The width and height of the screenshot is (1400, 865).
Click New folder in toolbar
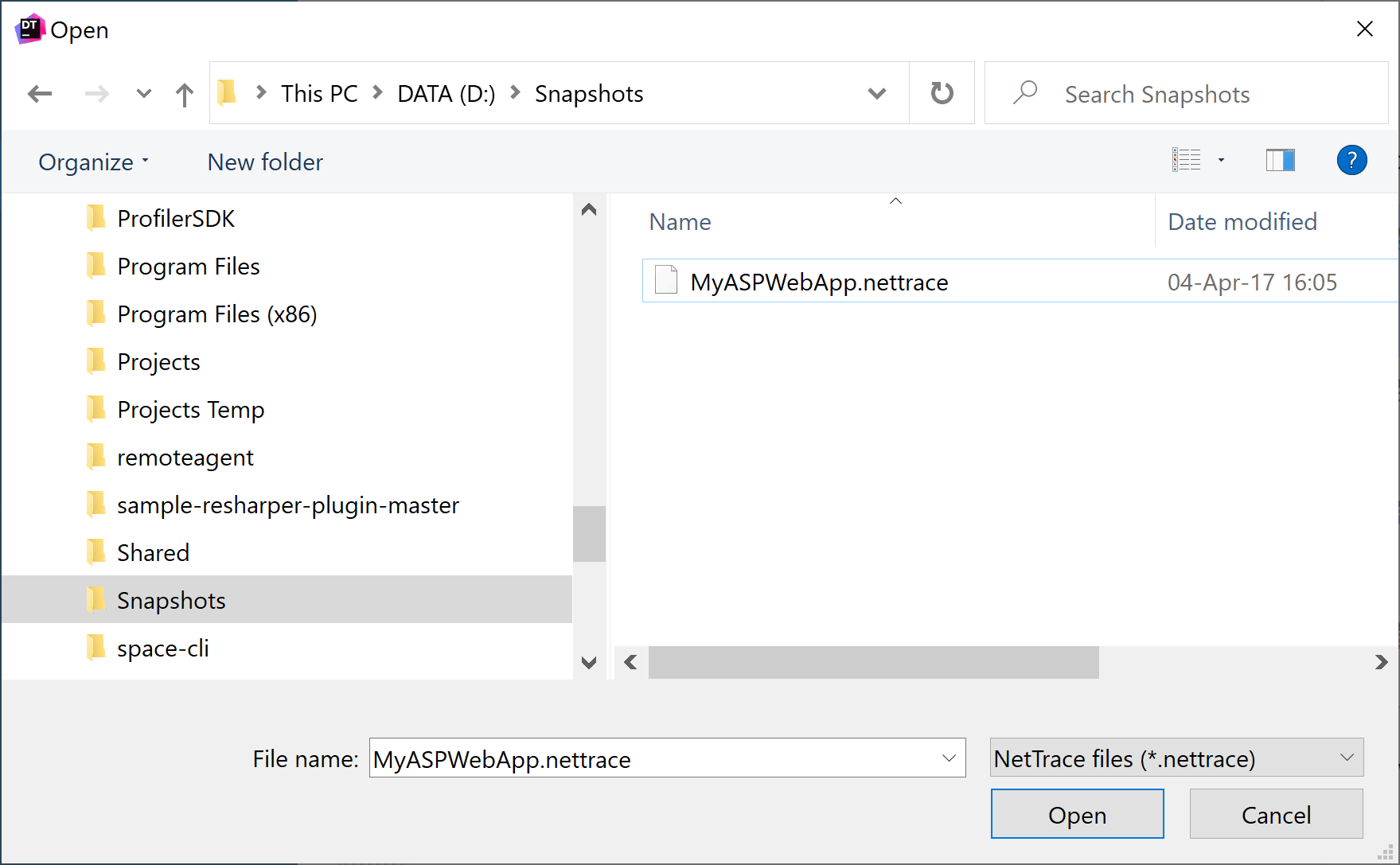coord(265,162)
